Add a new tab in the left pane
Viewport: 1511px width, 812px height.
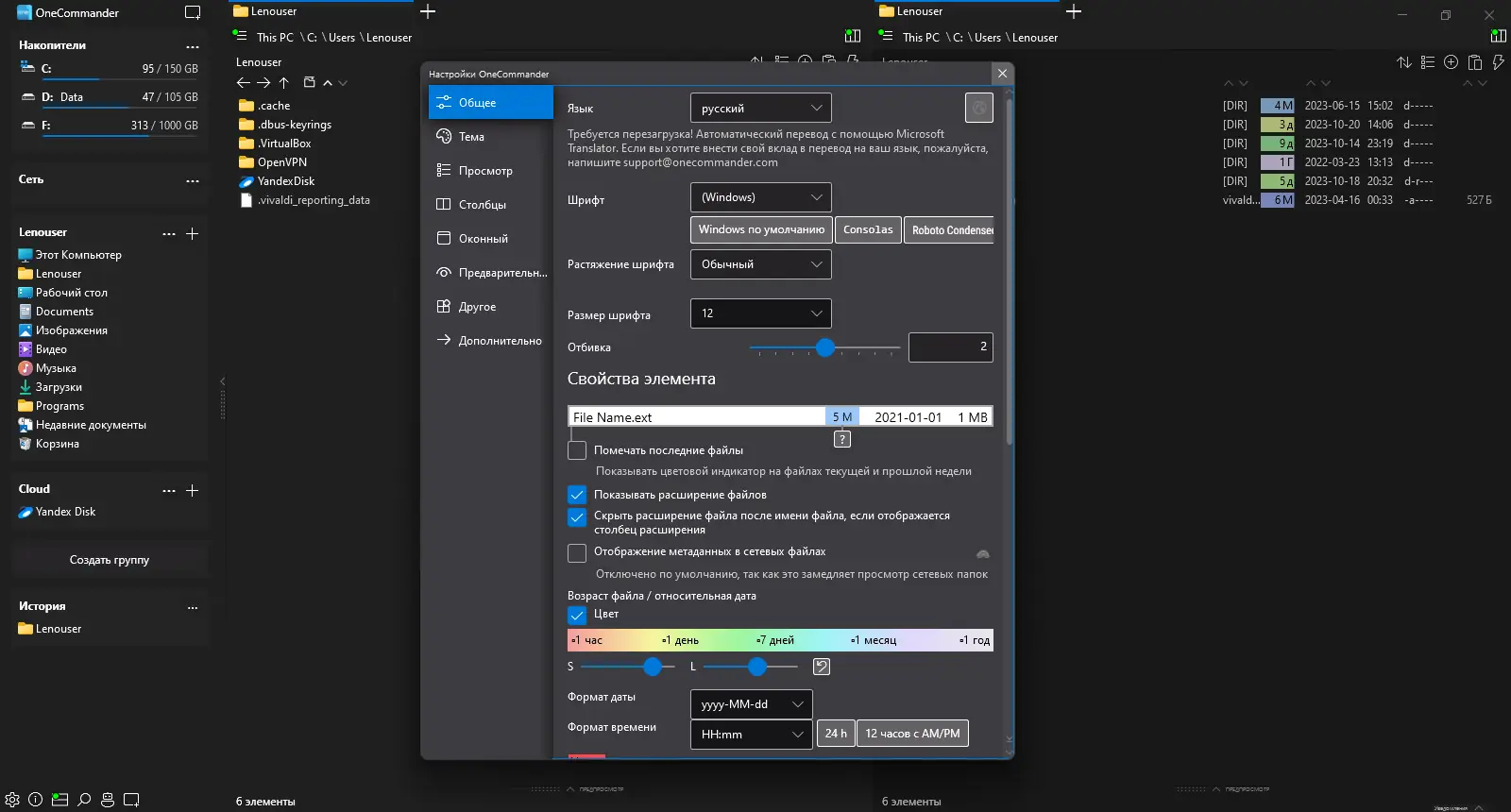(x=428, y=11)
